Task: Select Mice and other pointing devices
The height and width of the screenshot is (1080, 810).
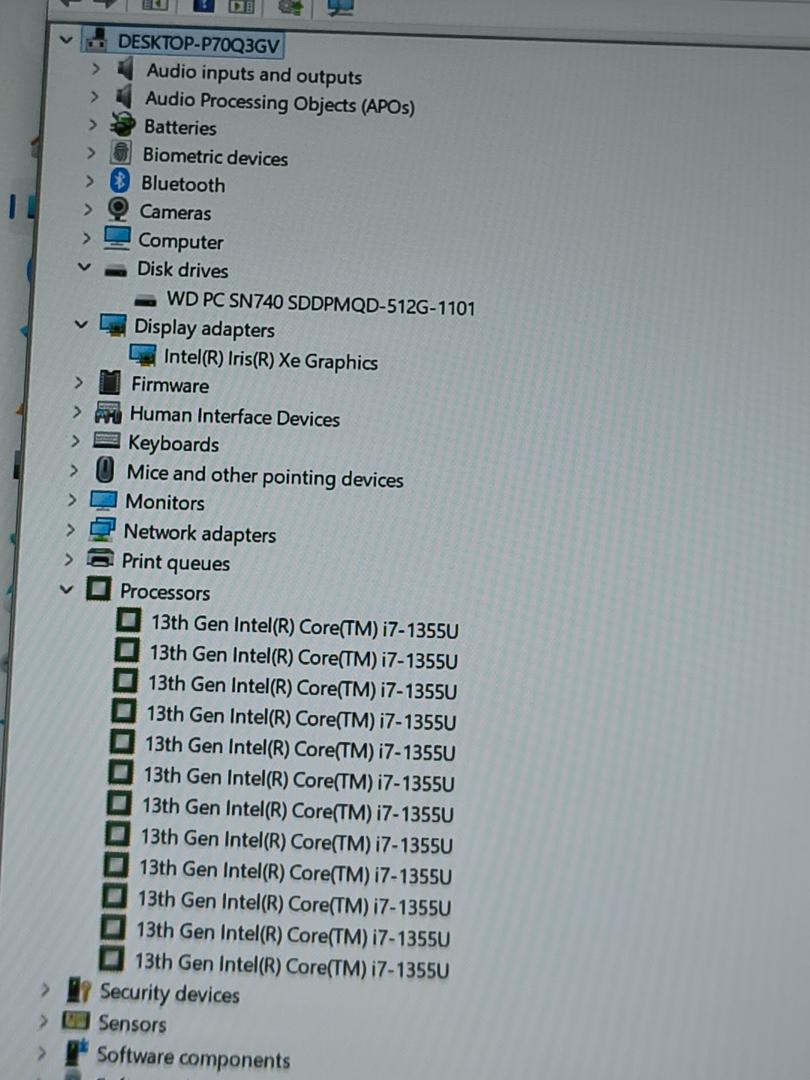Action: click(265, 476)
